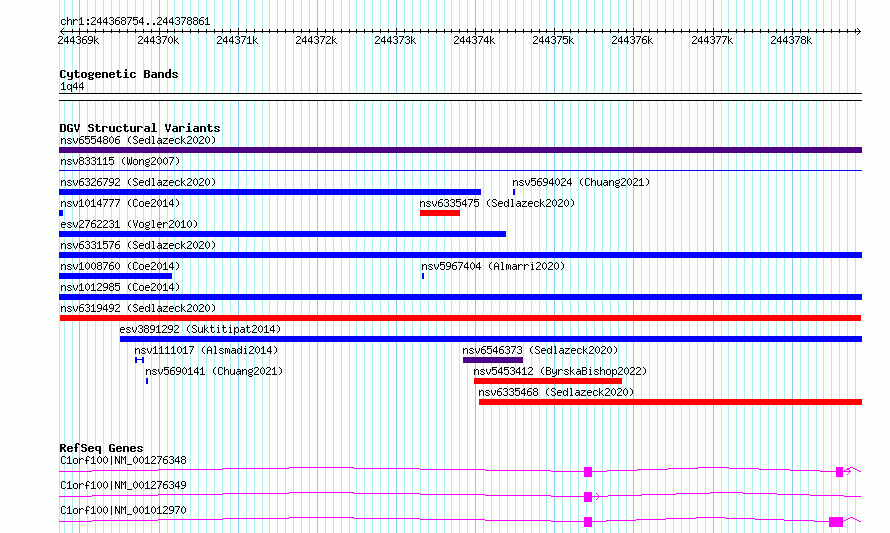Click the first exon box of NM_001012970
The image size is (890, 533).
click(588, 522)
